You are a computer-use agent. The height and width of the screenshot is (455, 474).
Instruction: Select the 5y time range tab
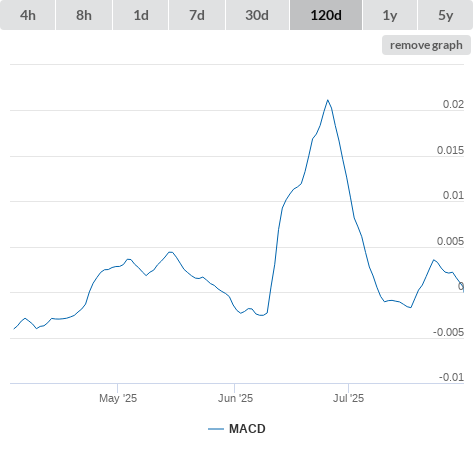tap(445, 15)
